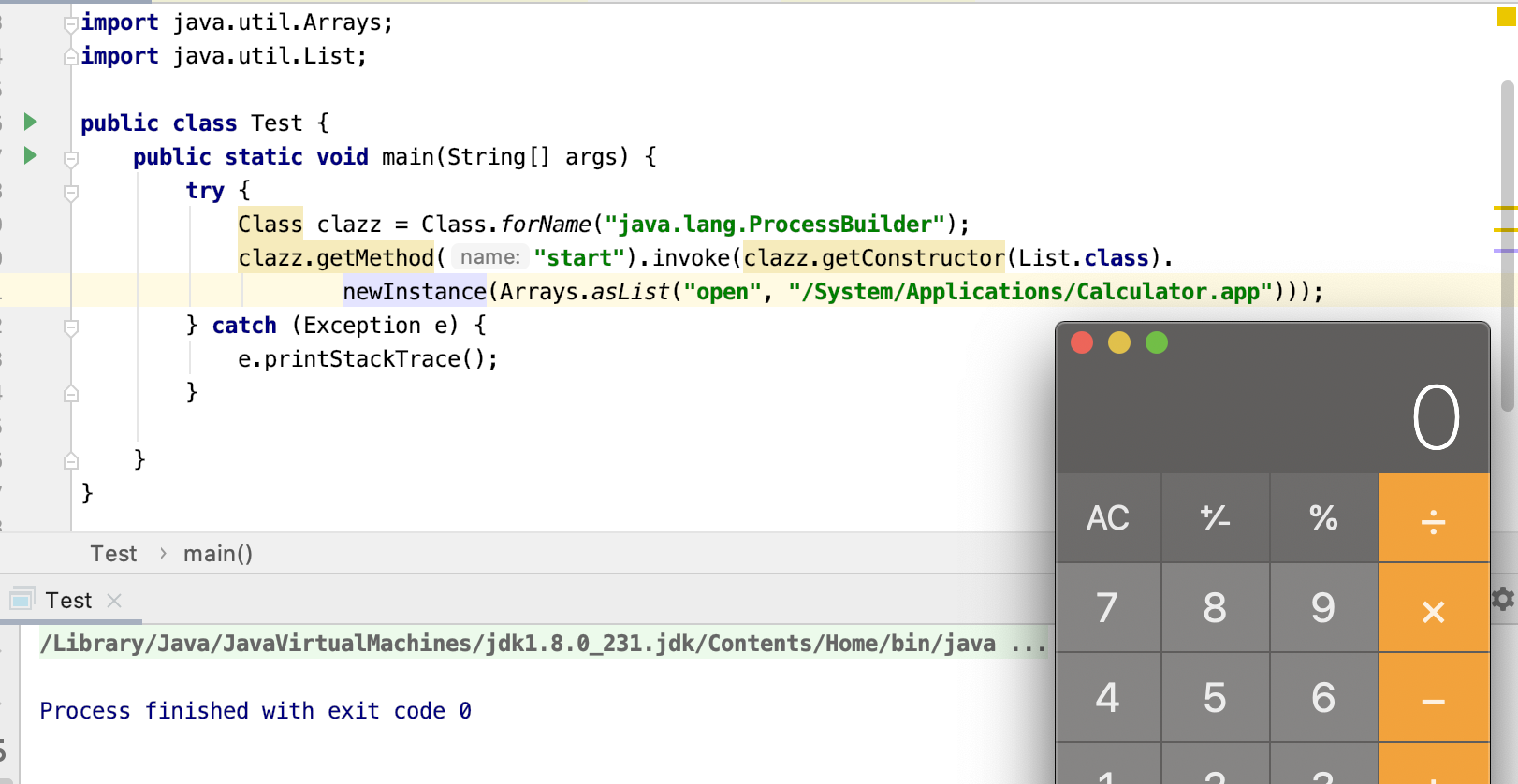Close the Test run tab
This screenshot has width=1518, height=784.
tap(114, 601)
